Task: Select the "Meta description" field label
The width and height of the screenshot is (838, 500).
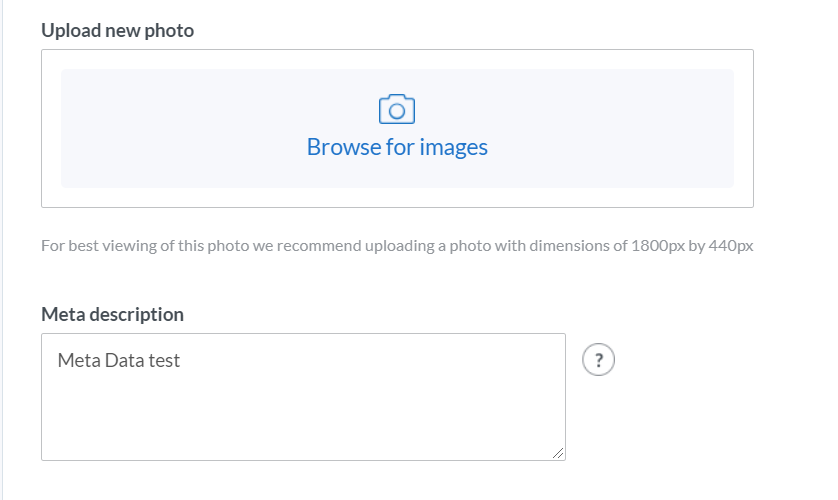Action: [112, 314]
